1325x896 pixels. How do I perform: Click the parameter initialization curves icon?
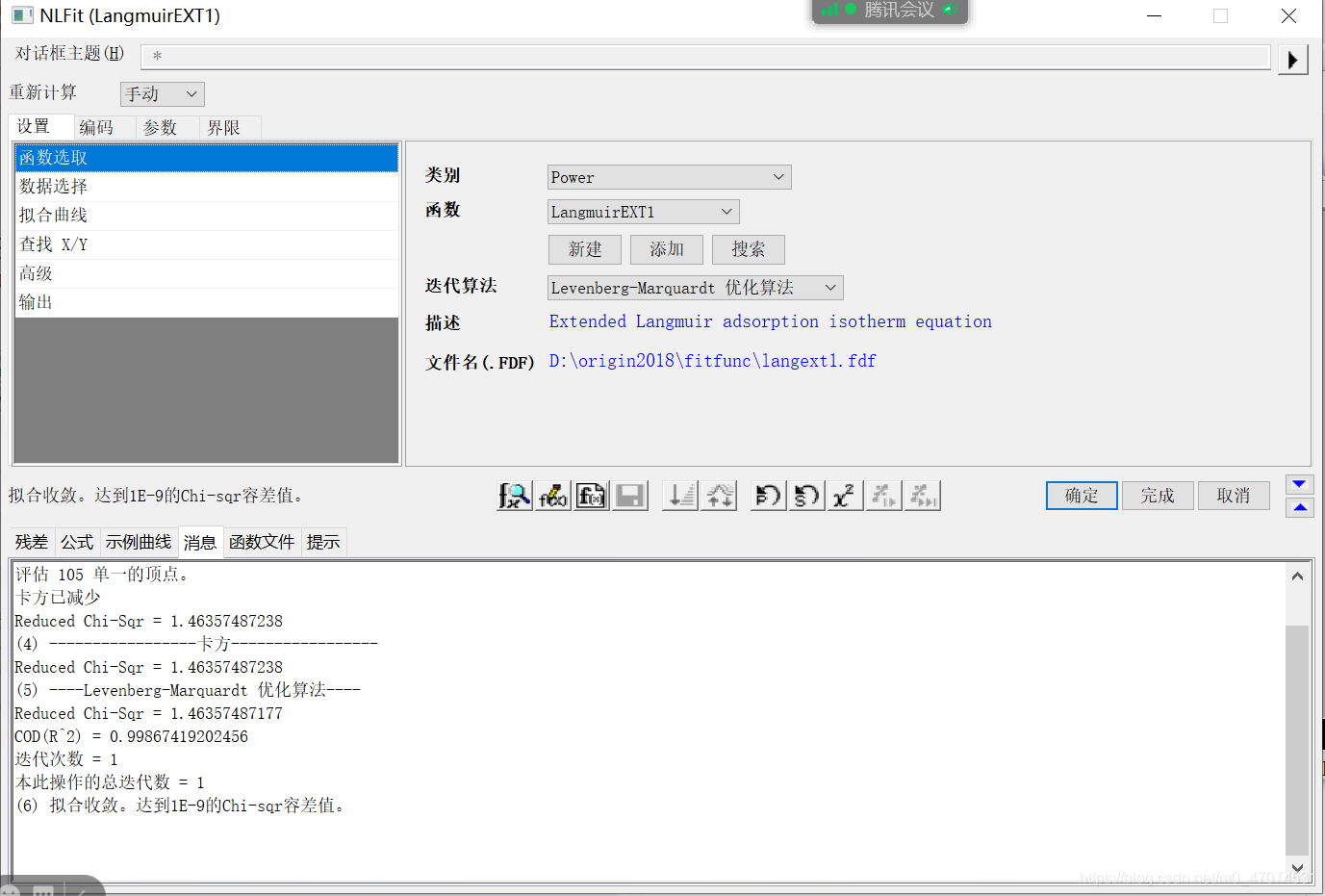719,496
